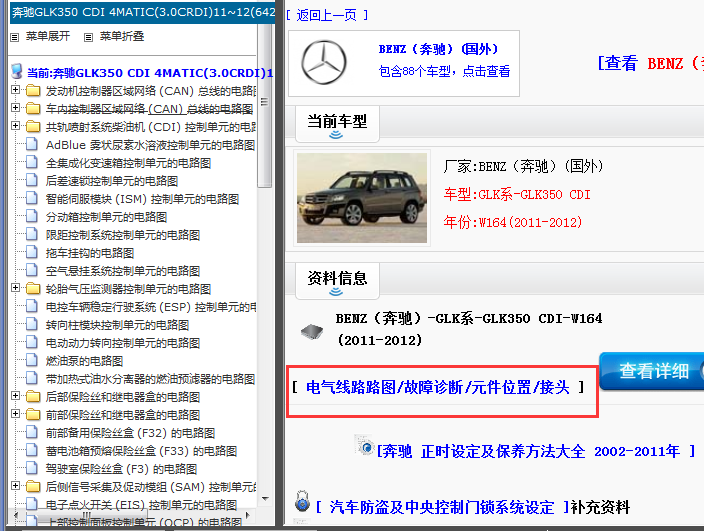Click the 厂家:BENZ（奔驰）(国外) text
Screen dimensions: 704x531
(x=523, y=167)
